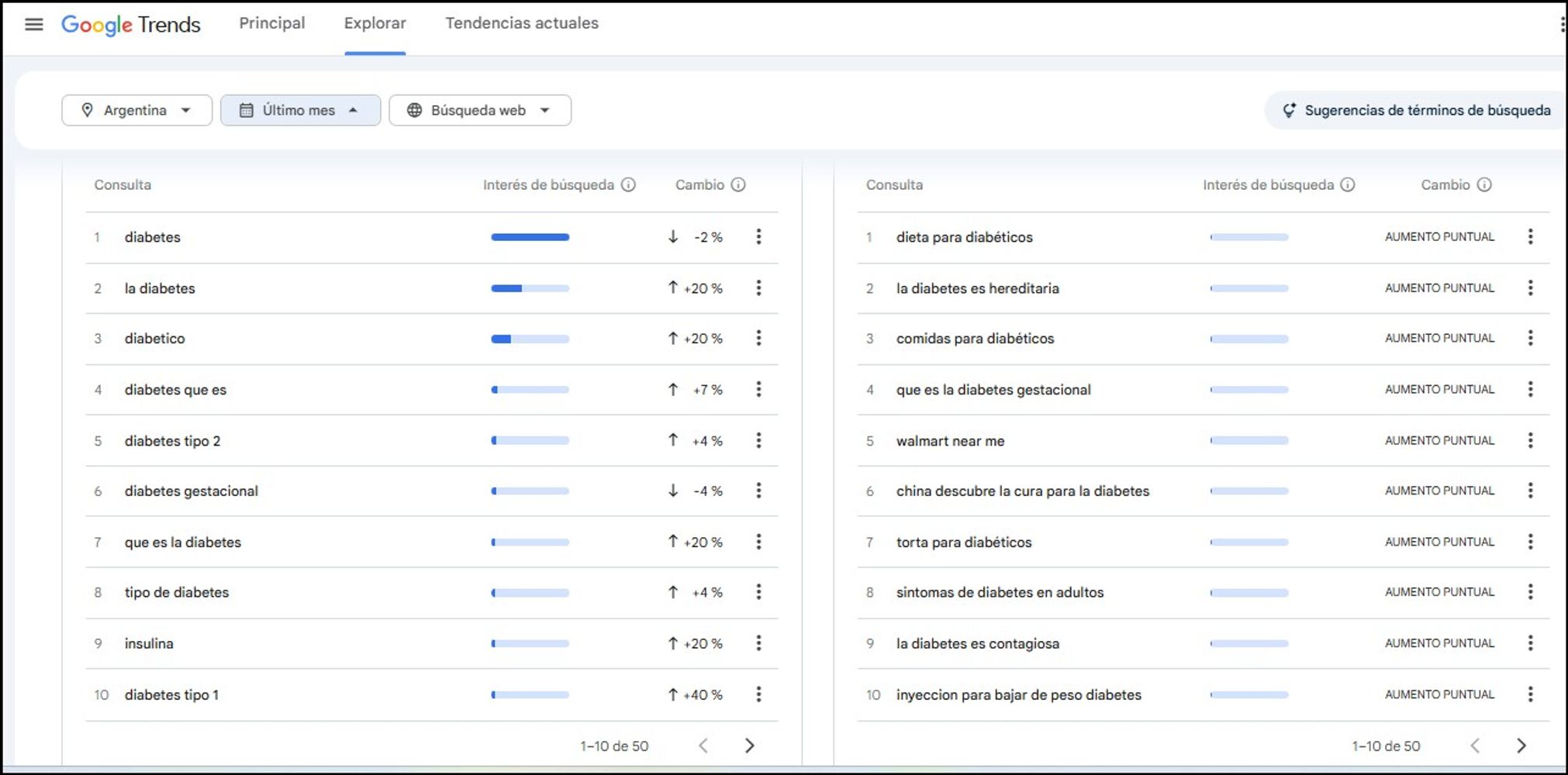Open options for dieta para diabéticos
The image size is (1568, 775).
point(1530,236)
